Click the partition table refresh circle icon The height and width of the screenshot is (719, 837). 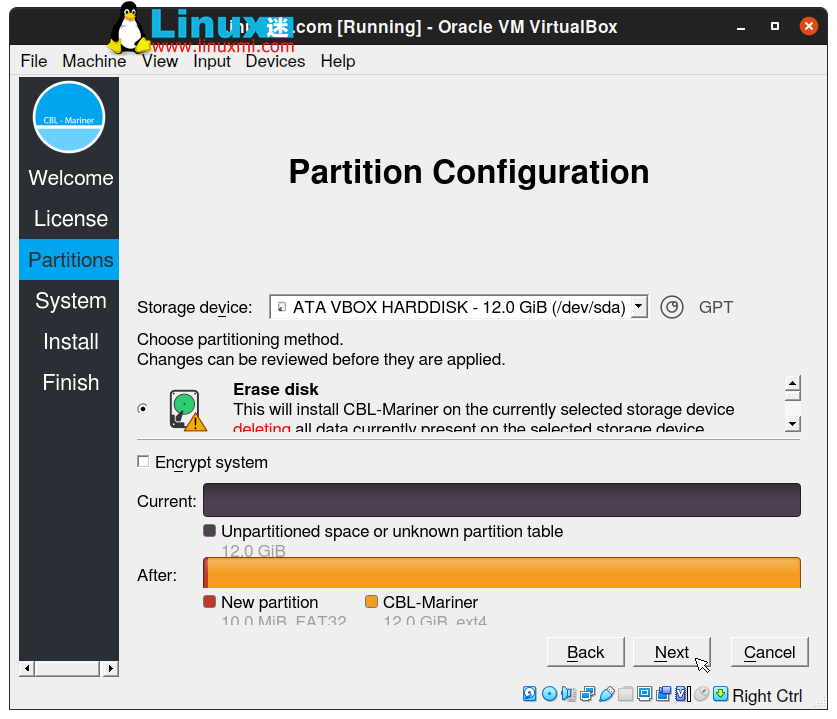click(672, 307)
